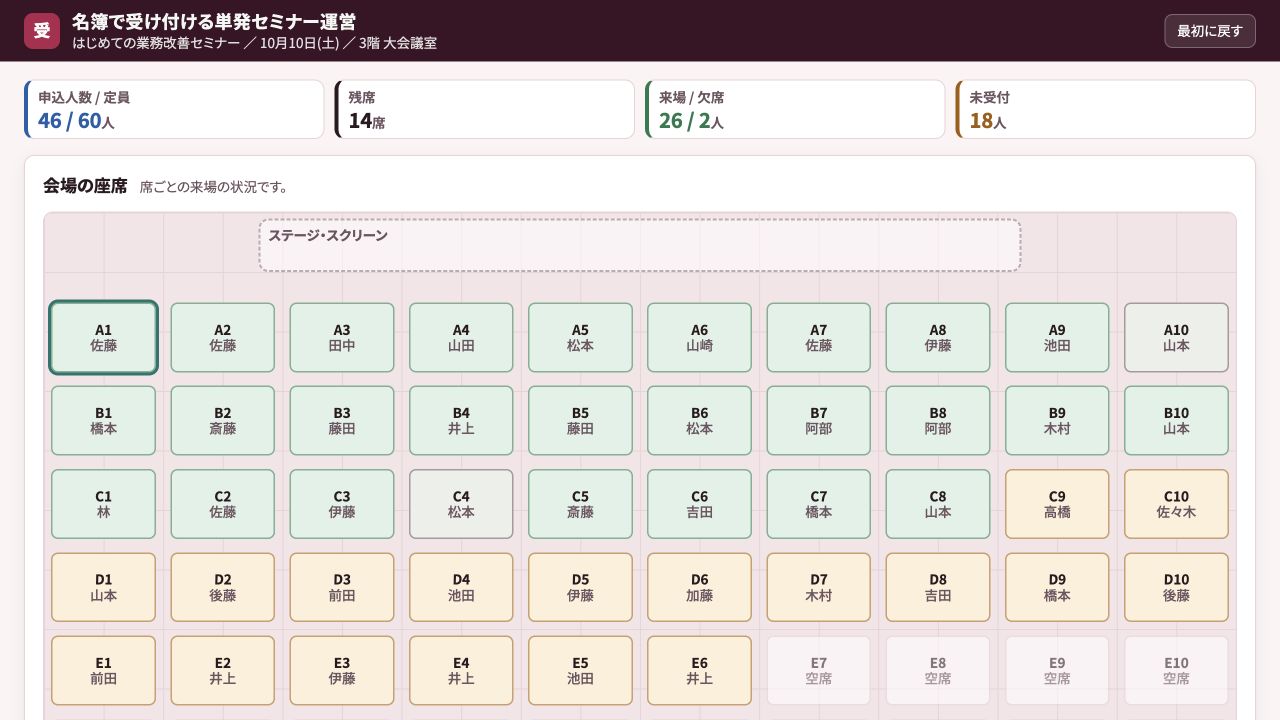This screenshot has width=1280, height=720.
Task: Select seat D10 後藤
Action: [x=1176, y=587]
